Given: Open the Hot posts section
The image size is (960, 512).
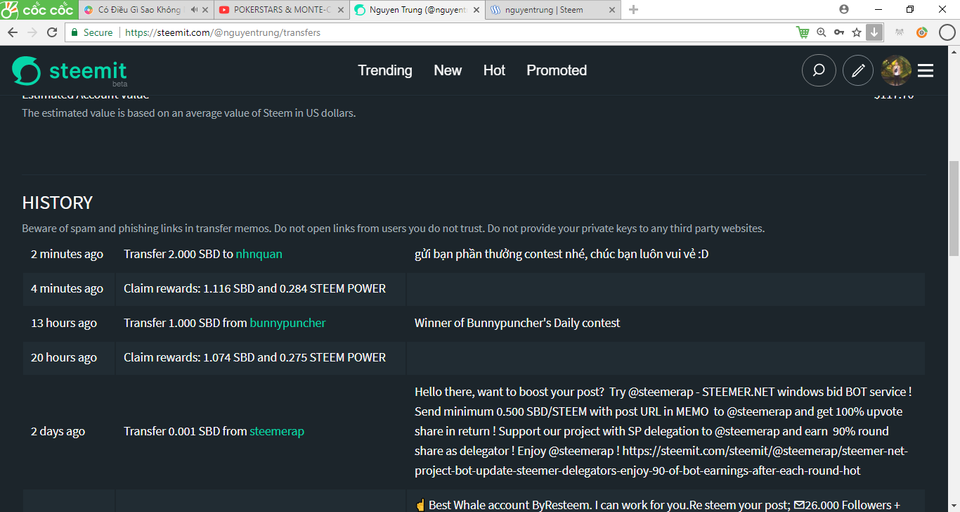Looking at the screenshot, I should [x=494, y=70].
